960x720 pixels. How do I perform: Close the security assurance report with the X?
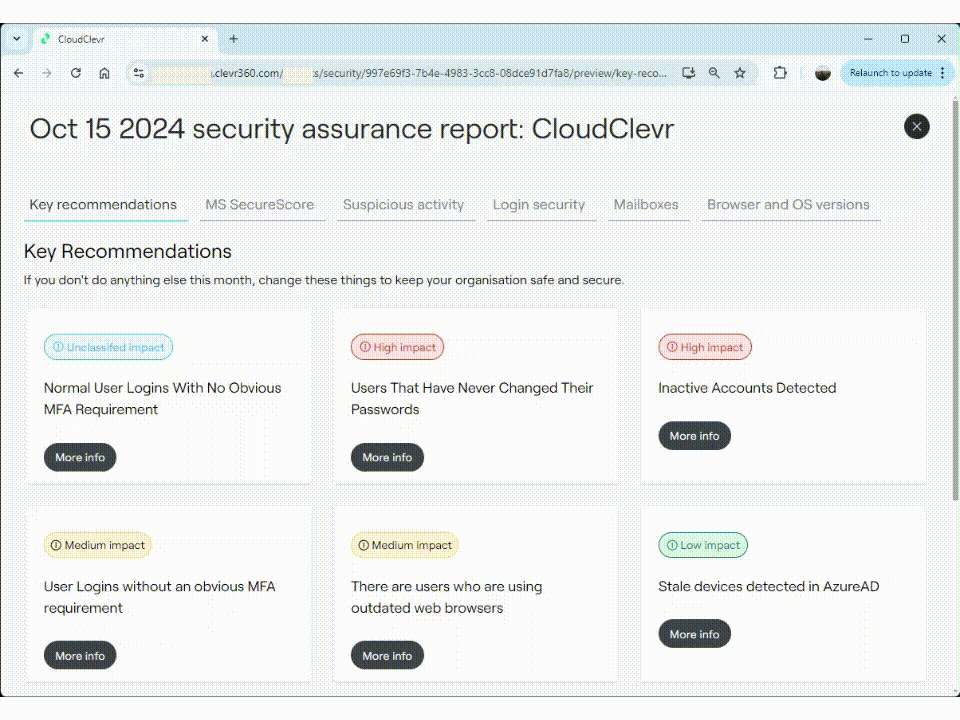tap(916, 127)
